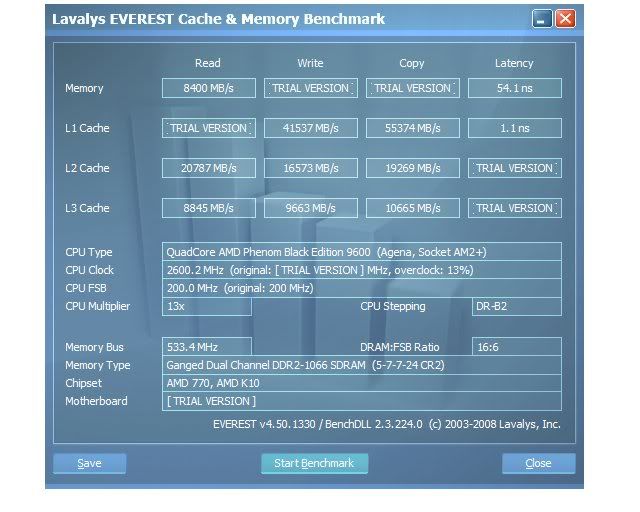Click Motherboard TRIAL VERSION field
This screenshot has width=640, height=512.
(x=362, y=401)
